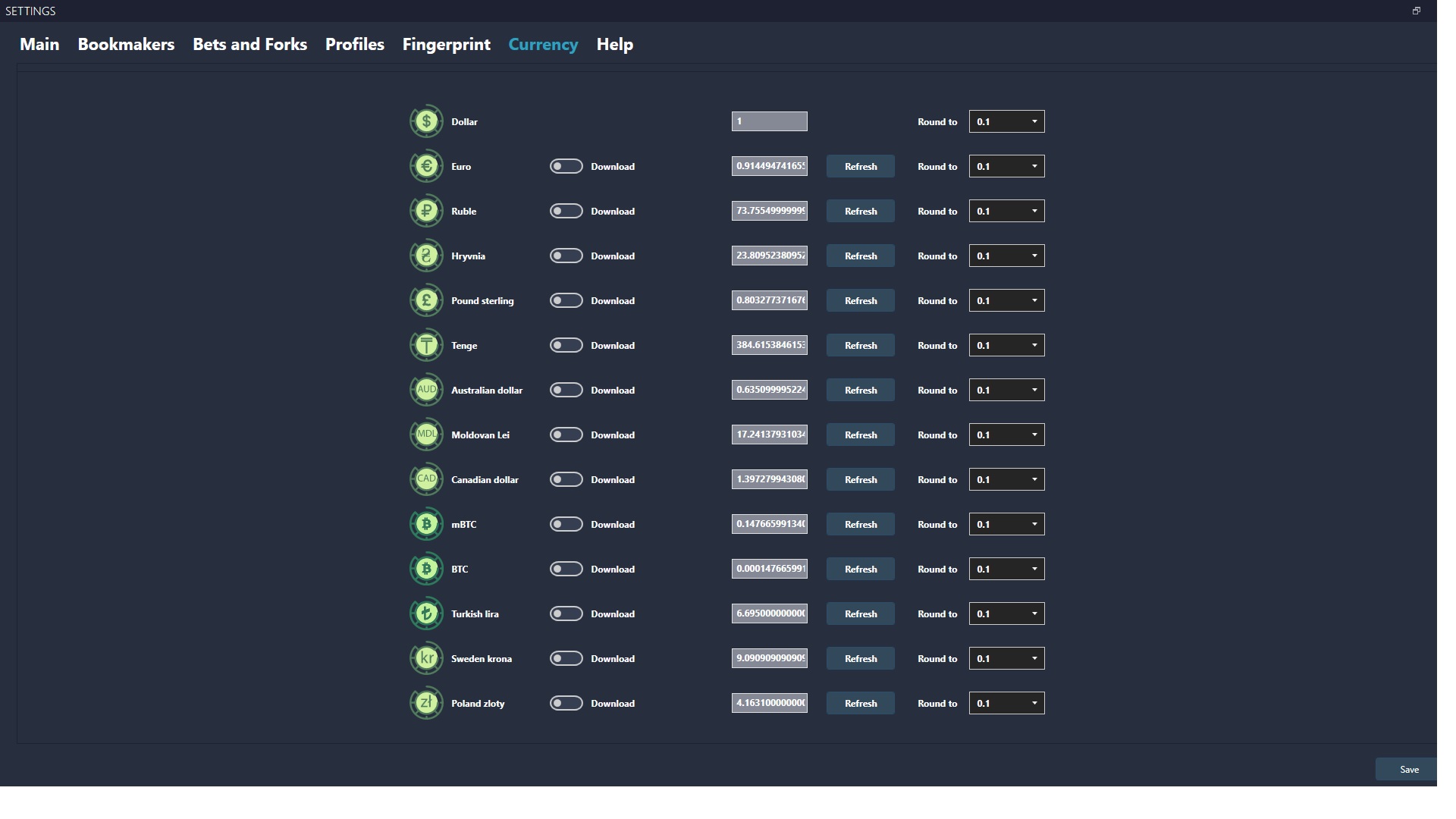
Task: Click the mBTC bitcoin icon
Action: click(x=426, y=524)
